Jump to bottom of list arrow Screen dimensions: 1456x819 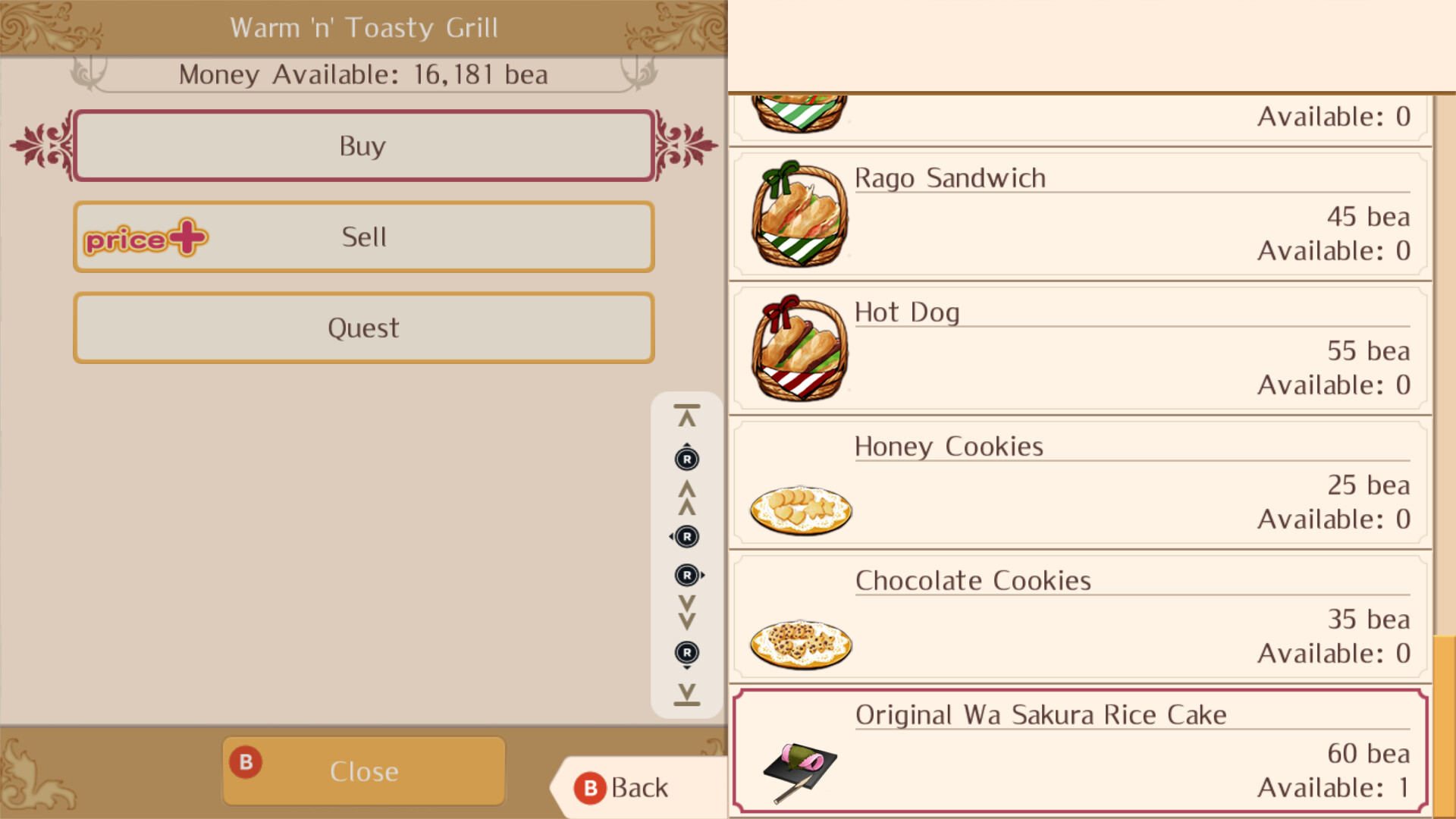click(686, 694)
